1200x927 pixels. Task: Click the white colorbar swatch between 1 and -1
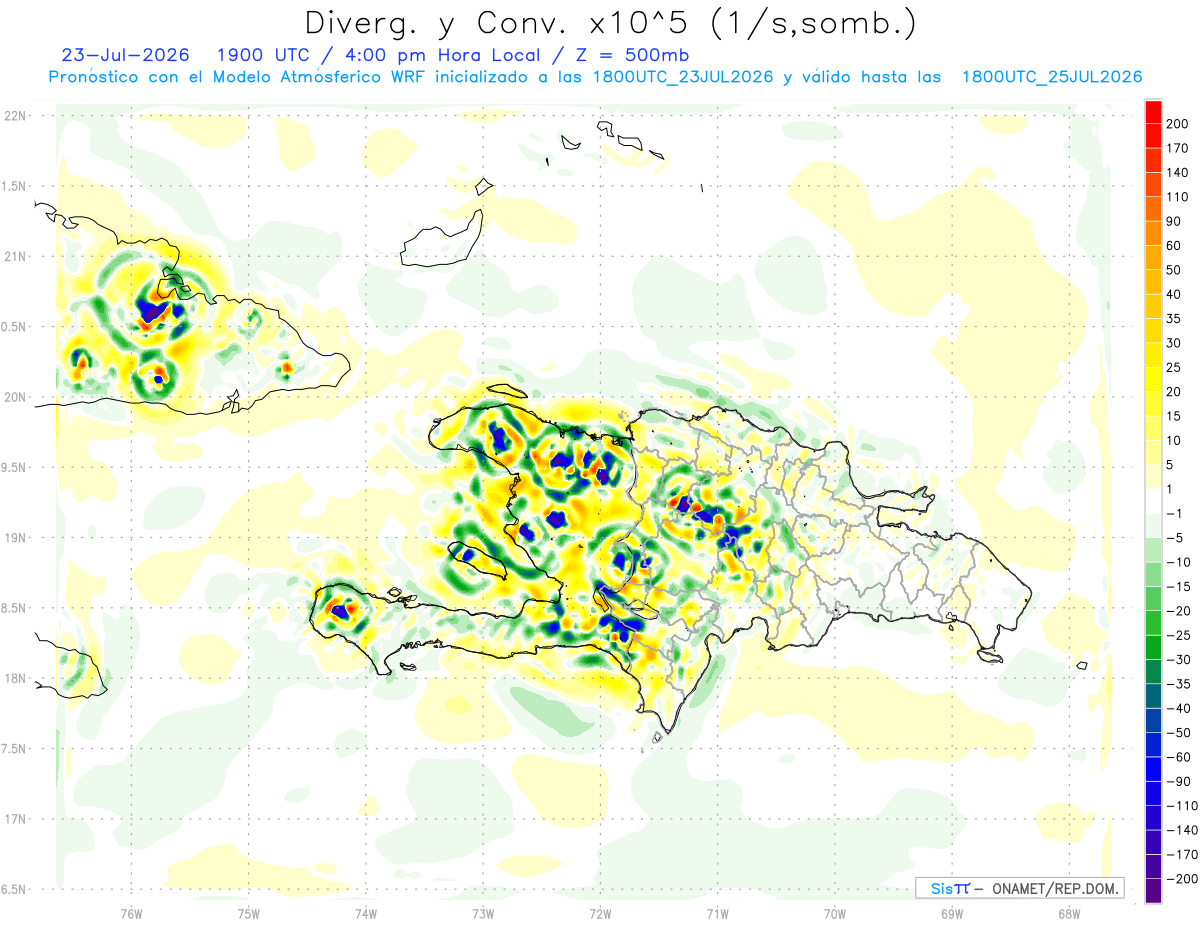(1153, 501)
